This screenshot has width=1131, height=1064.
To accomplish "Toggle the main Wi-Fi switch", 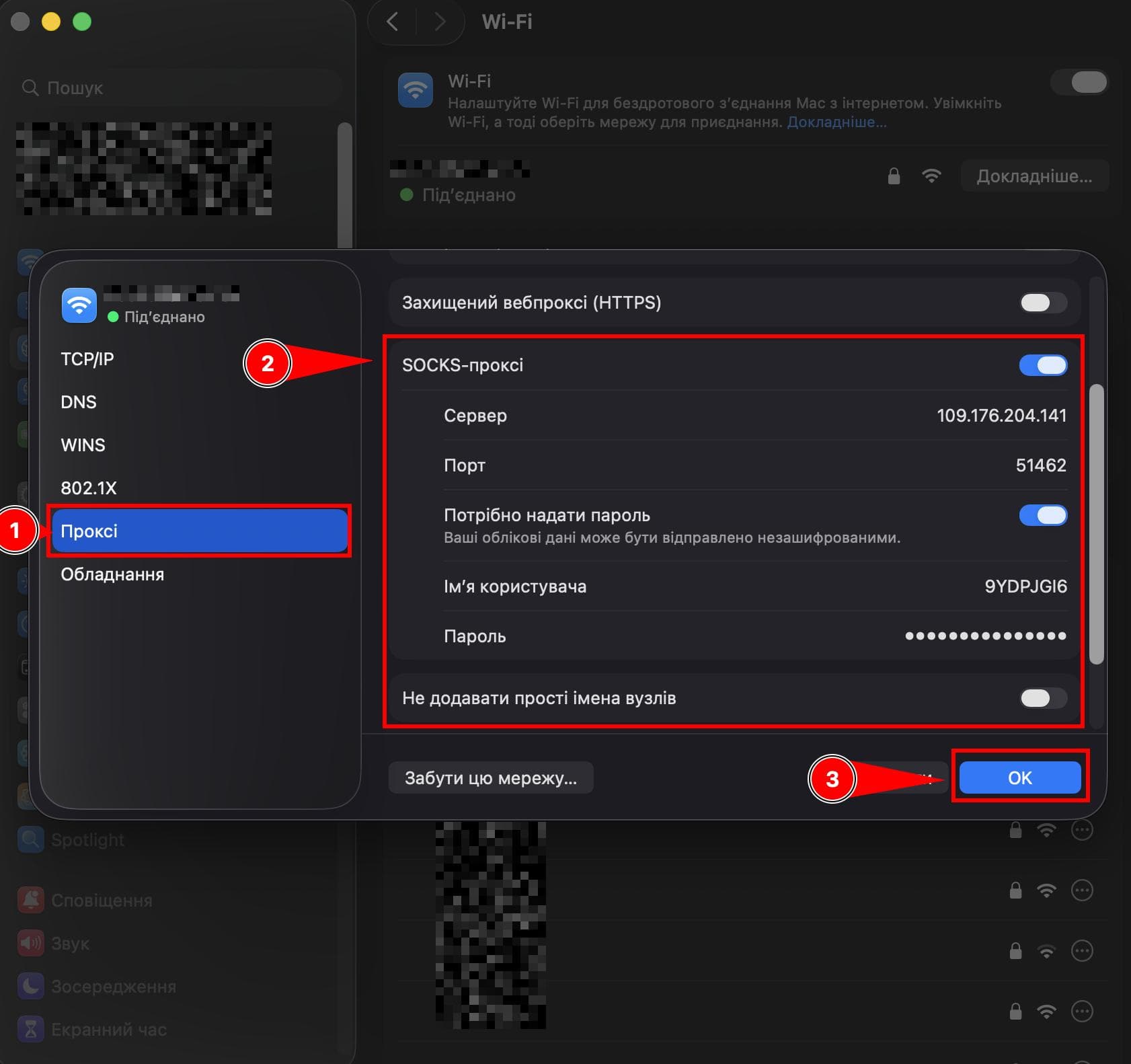I will coord(1080,82).
